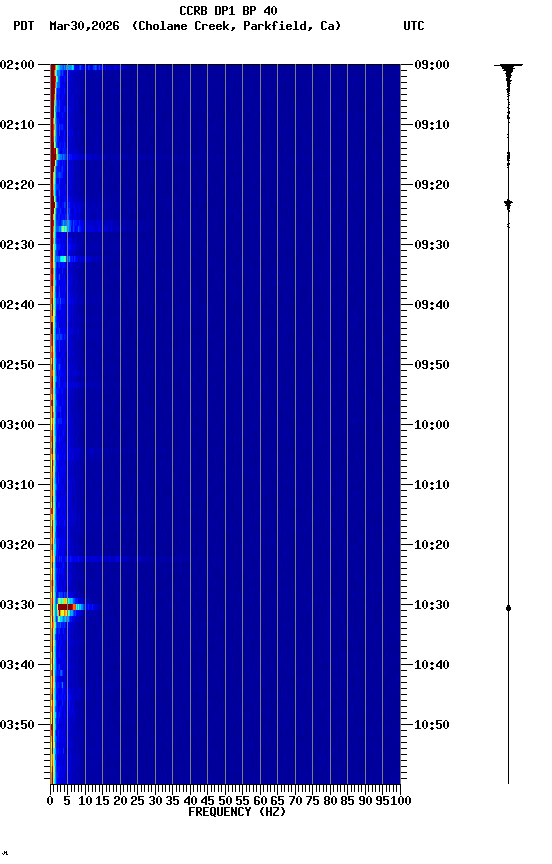Click the '25' frequency axis tick label
This screenshot has height=864, width=552.
pyautogui.click(x=138, y=801)
